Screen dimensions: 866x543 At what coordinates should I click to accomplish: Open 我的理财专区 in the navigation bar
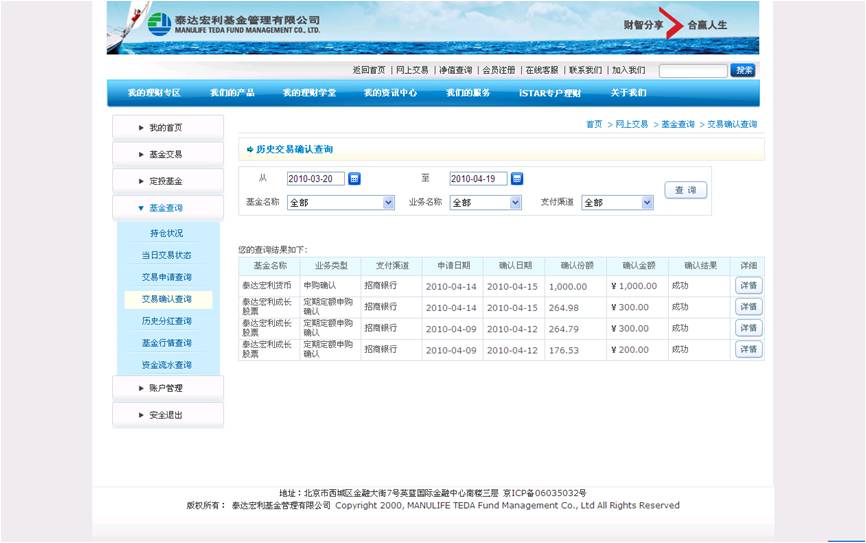click(154, 93)
